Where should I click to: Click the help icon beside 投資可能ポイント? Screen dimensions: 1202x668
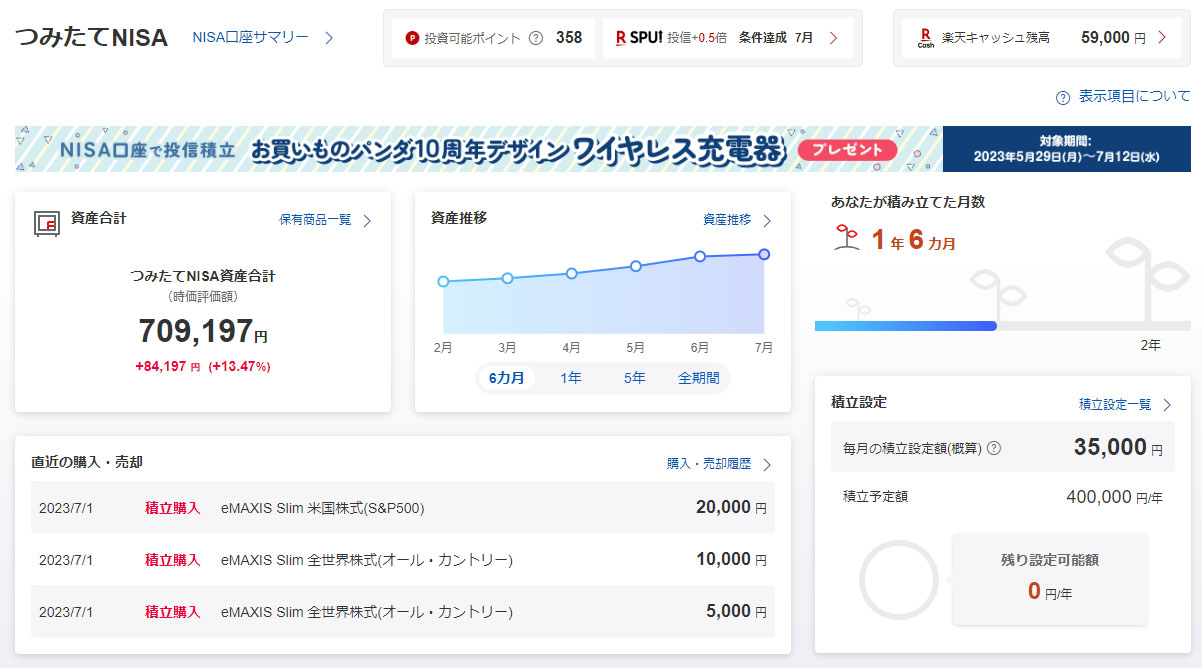(535, 38)
